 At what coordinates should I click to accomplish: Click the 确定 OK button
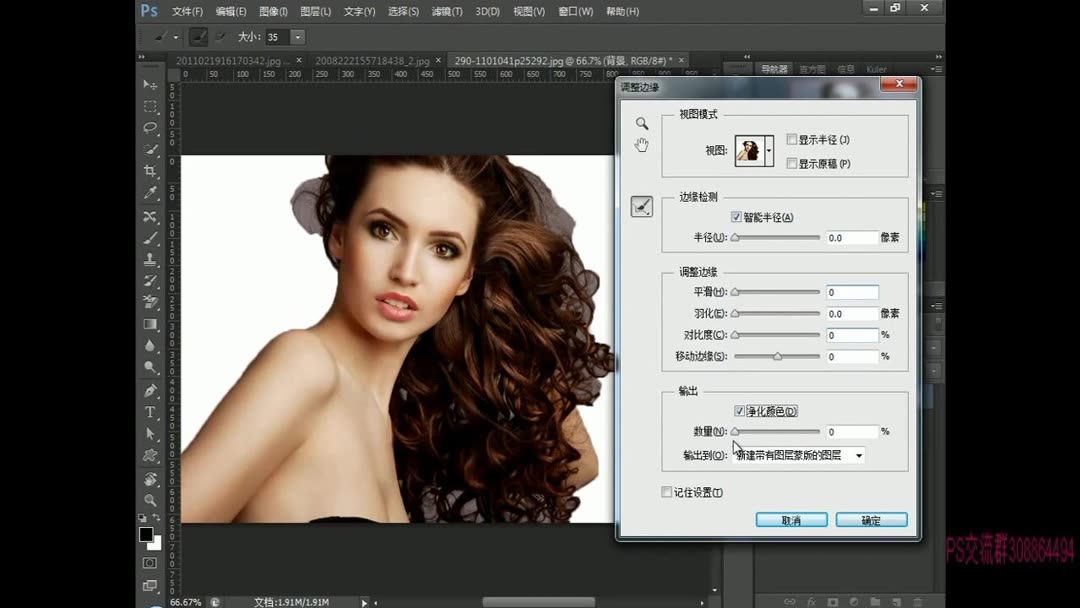(x=869, y=519)
